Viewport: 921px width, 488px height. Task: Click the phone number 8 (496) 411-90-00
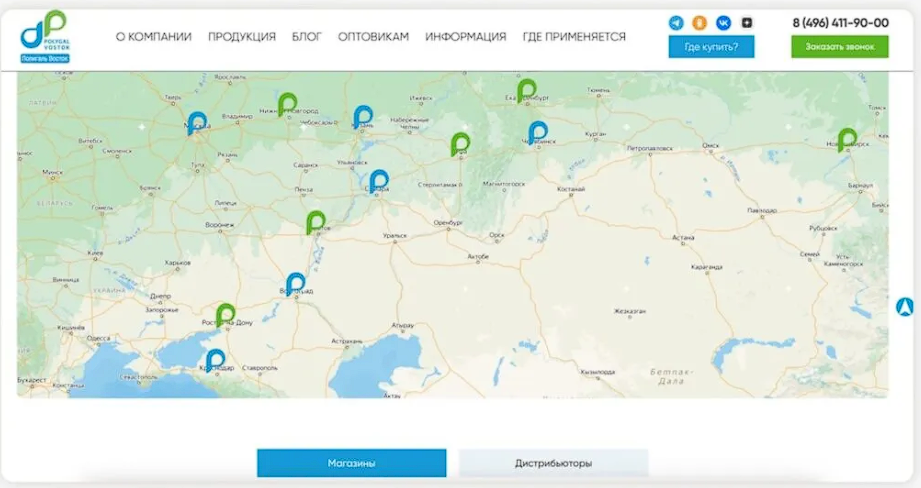pyautogui.click(x=840, y=22)
